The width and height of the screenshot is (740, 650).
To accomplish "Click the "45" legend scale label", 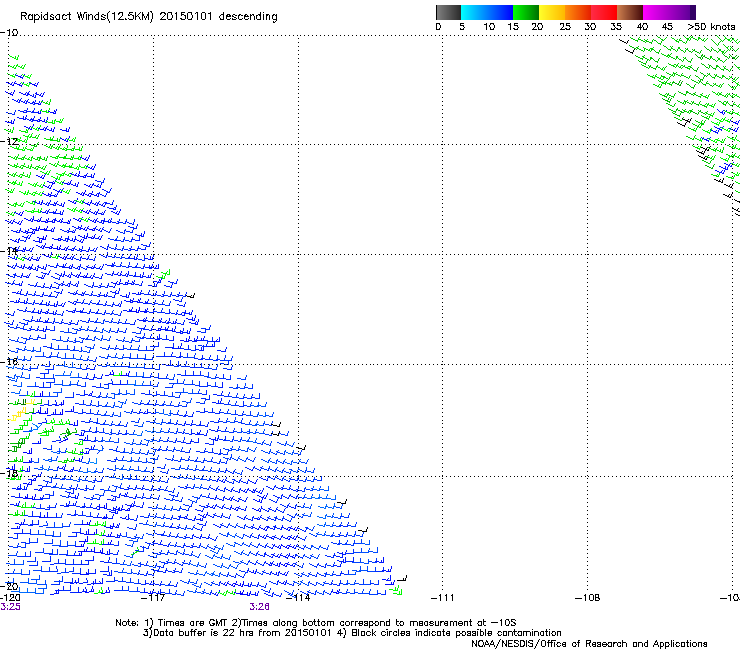I will [x=667, y=27].
